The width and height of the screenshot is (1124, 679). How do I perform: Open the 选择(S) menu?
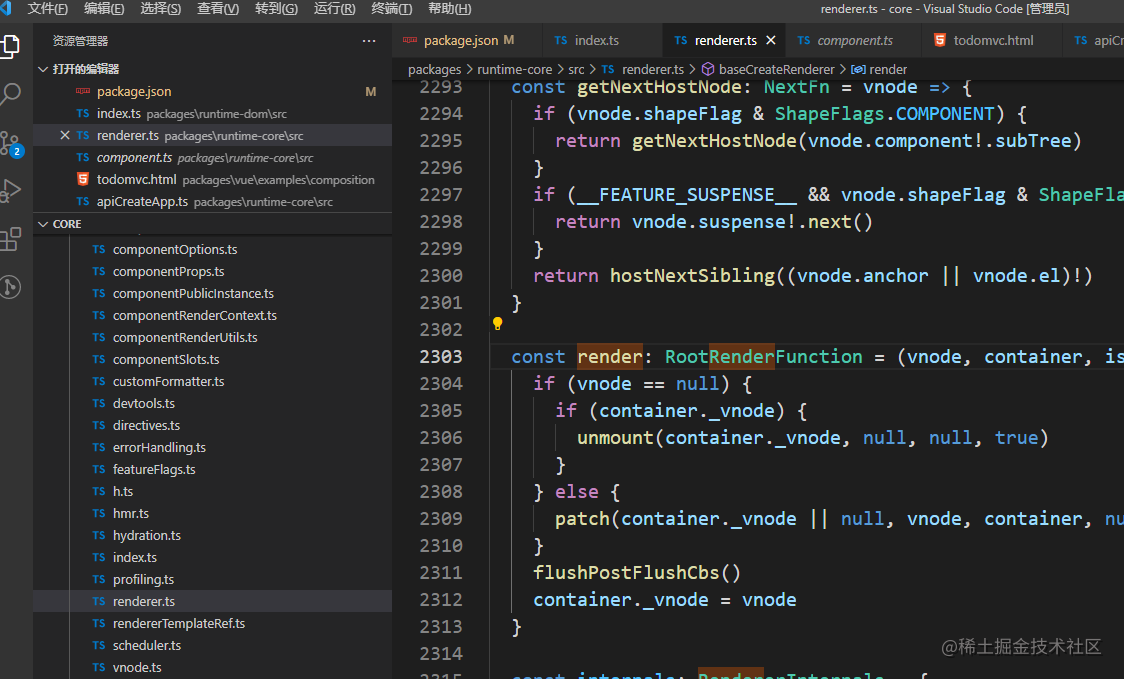click(161, 9)
